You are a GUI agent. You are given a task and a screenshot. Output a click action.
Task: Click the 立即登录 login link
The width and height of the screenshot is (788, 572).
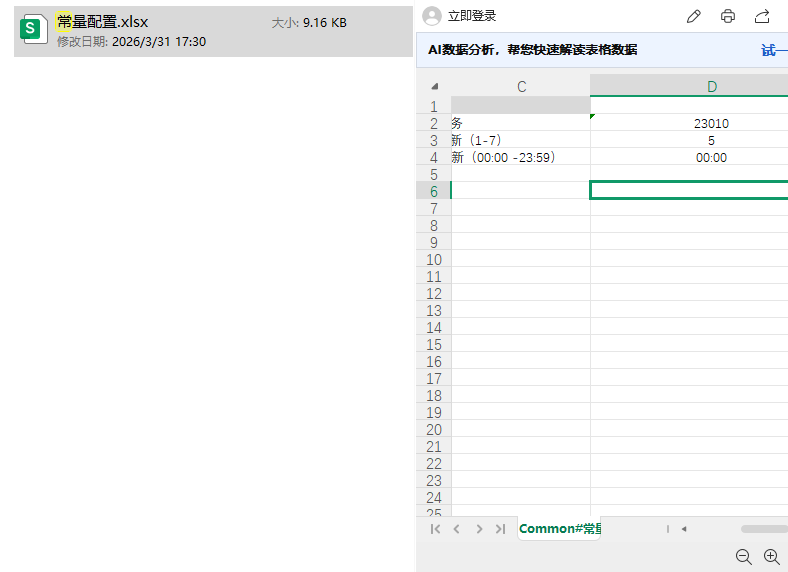point(472,16)
